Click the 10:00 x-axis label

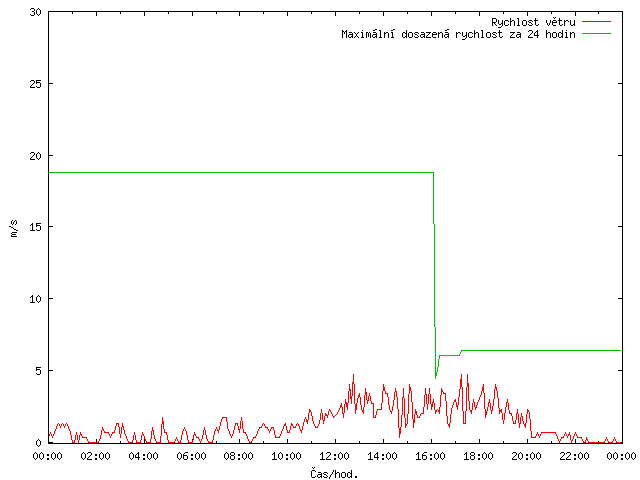pyautogui.click(x=287, y=456)
